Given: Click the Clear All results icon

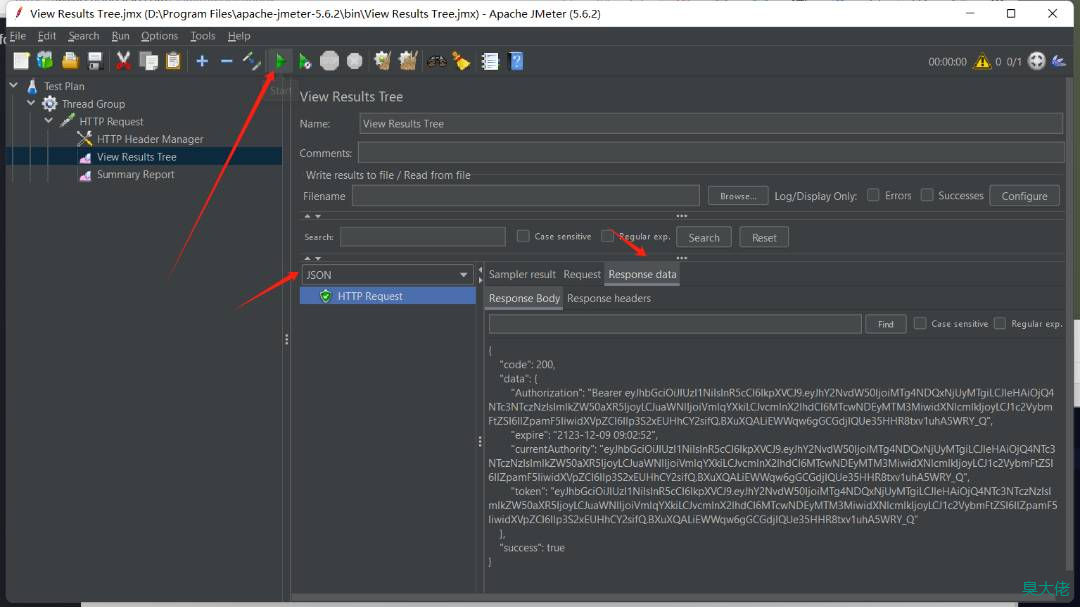Looking at the screenshot, I should (408, 61).
